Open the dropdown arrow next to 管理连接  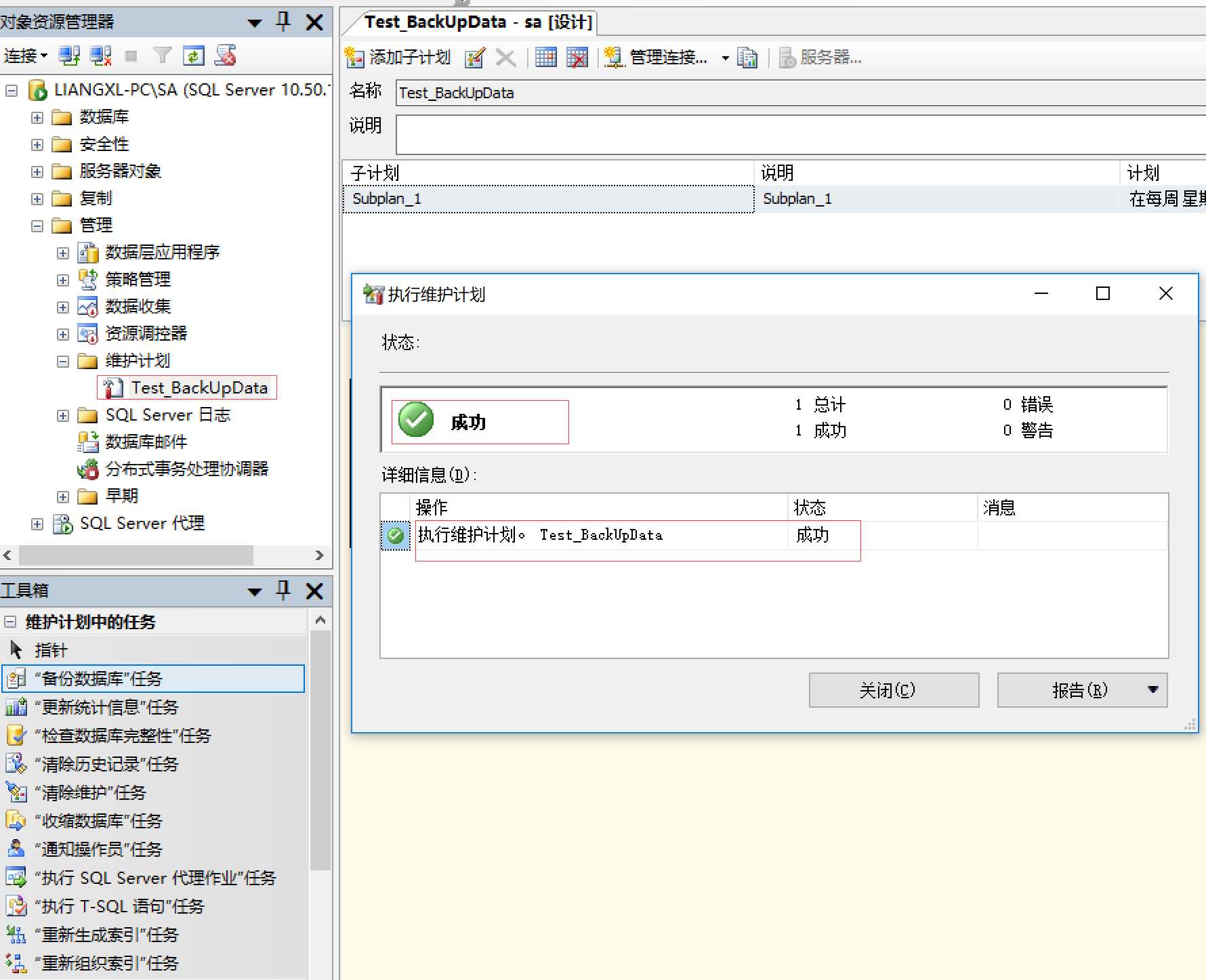(x=726, y=58)
